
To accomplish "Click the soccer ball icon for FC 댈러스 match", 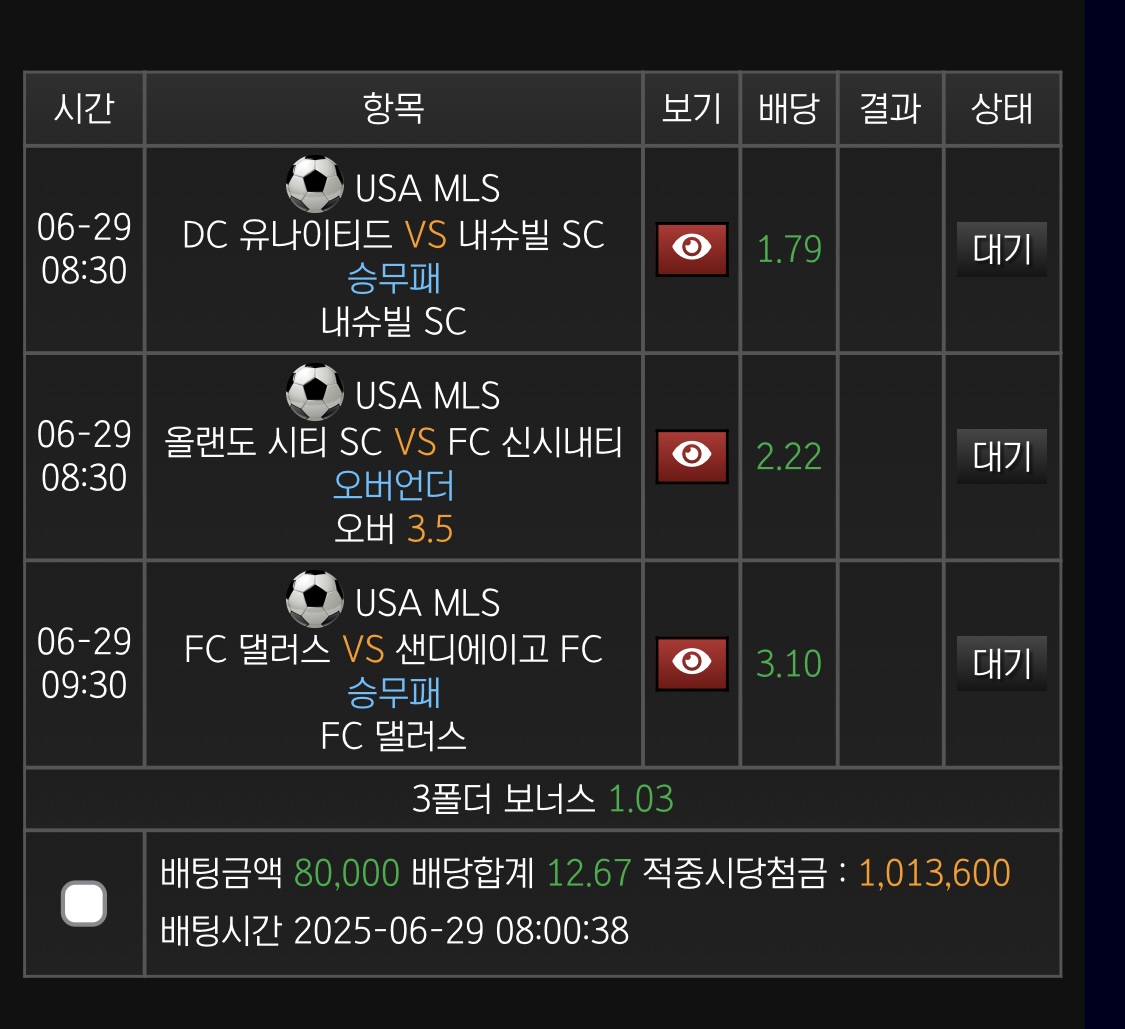I will click(x=314, y=599).
